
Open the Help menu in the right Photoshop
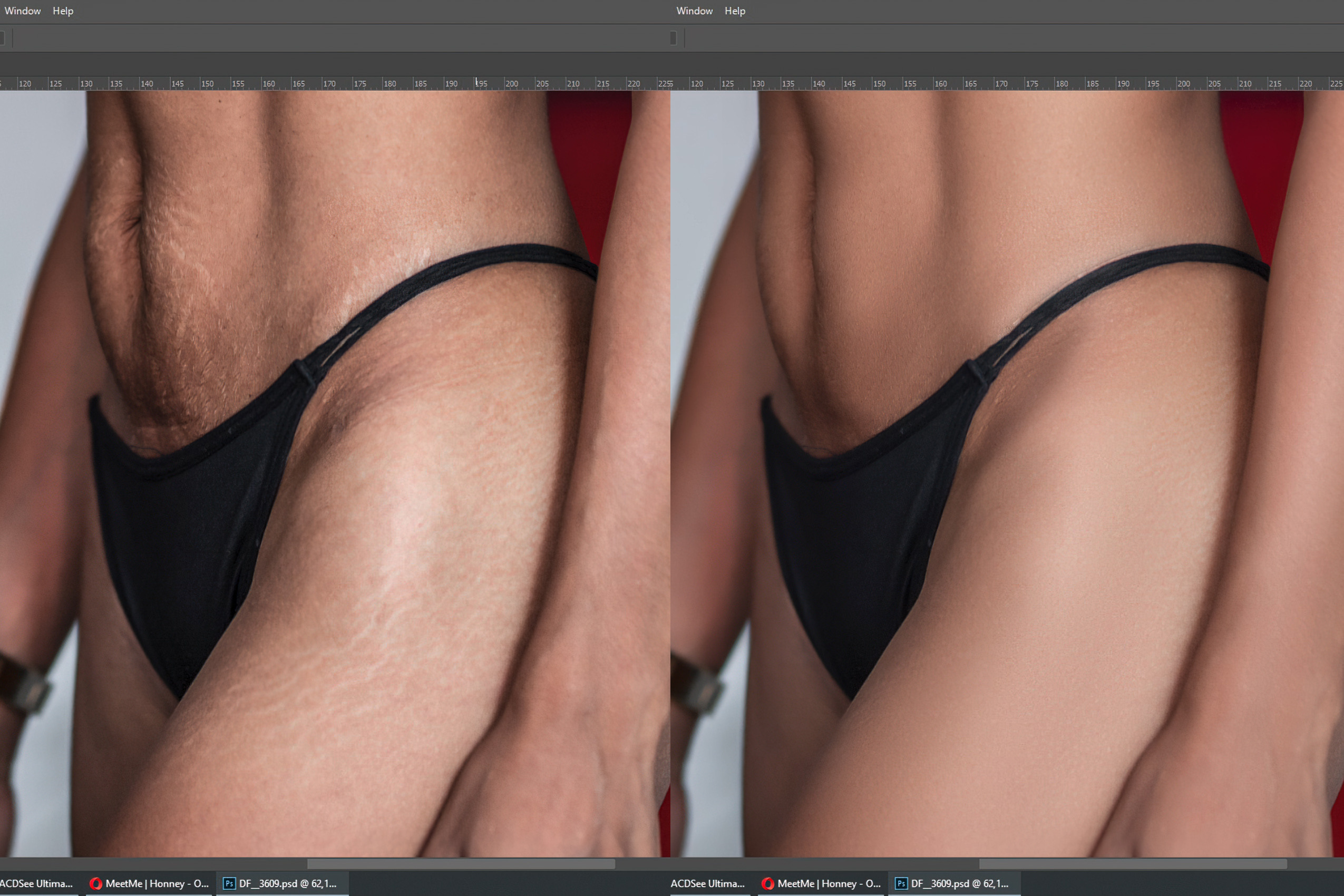point(734,11)
